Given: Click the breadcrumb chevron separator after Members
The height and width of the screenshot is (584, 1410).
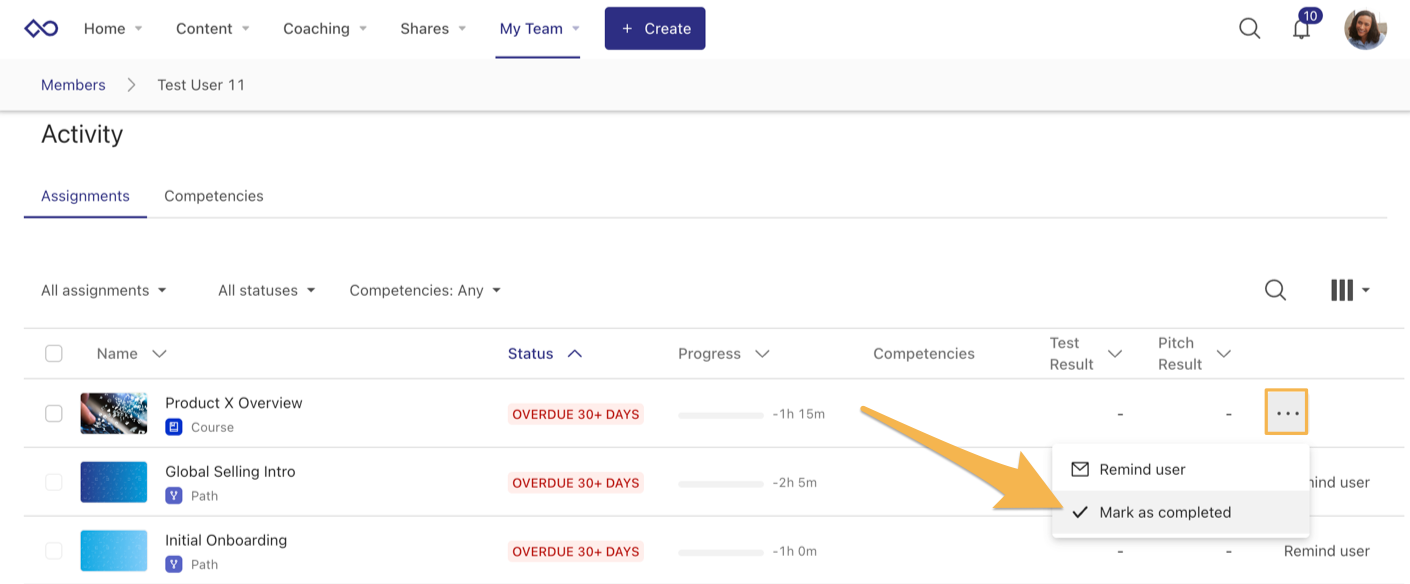Looking at the screenshot, I should click(x=131, y=85).
